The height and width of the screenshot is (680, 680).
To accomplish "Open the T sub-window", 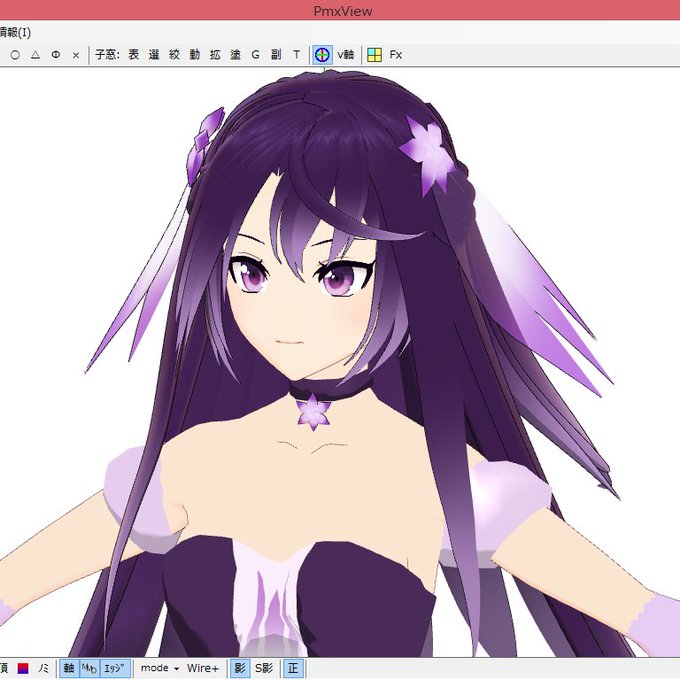I will 296,55.
